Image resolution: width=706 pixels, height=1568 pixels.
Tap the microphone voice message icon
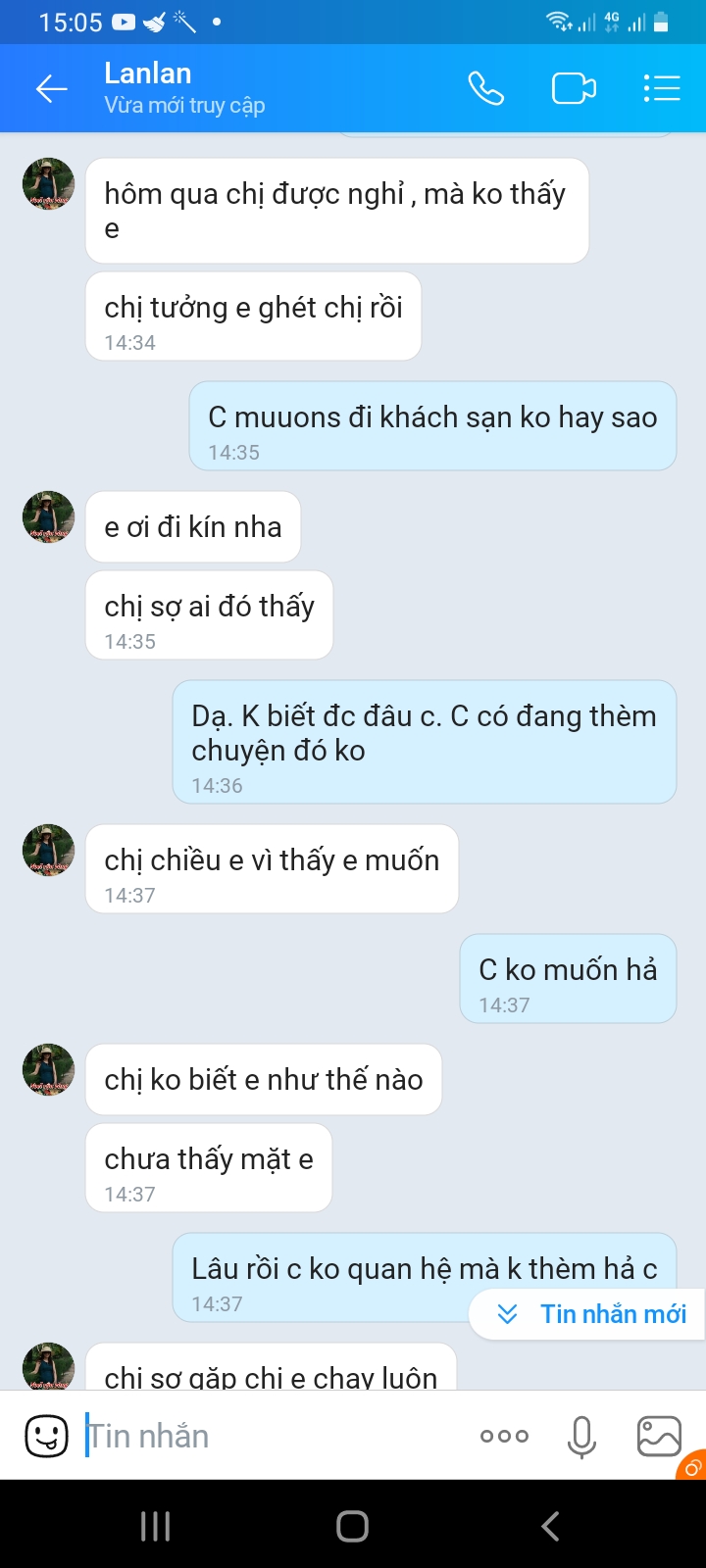(x=581, y=1437)
